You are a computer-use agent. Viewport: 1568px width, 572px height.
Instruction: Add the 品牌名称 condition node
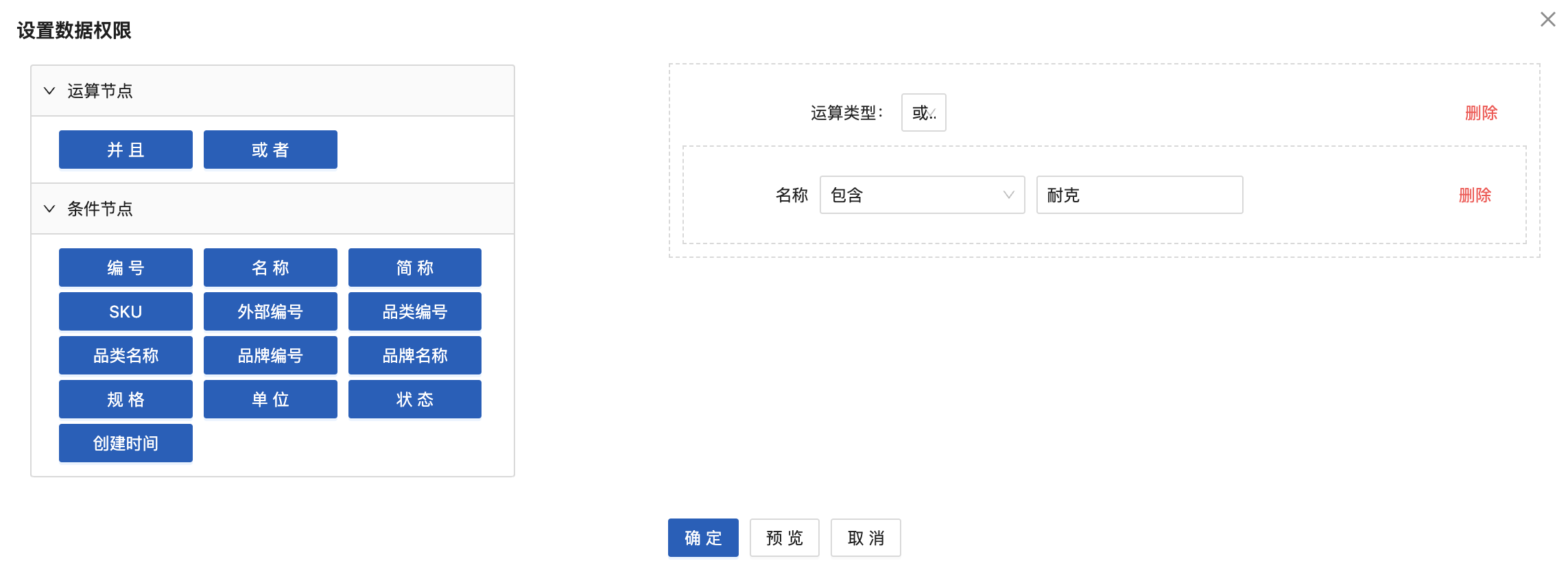point(414,355)
